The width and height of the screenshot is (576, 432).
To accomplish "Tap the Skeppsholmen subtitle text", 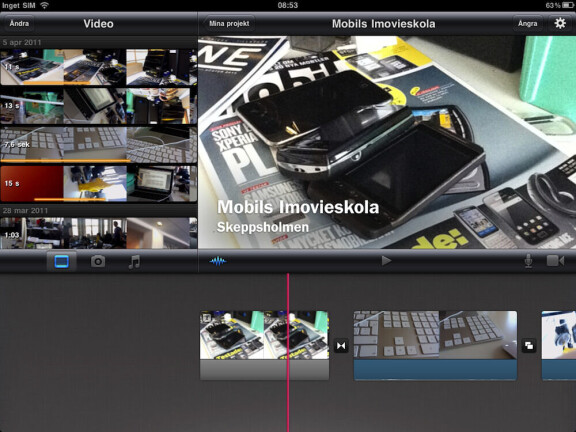I will pyautogui.click(x=263, y=227).
